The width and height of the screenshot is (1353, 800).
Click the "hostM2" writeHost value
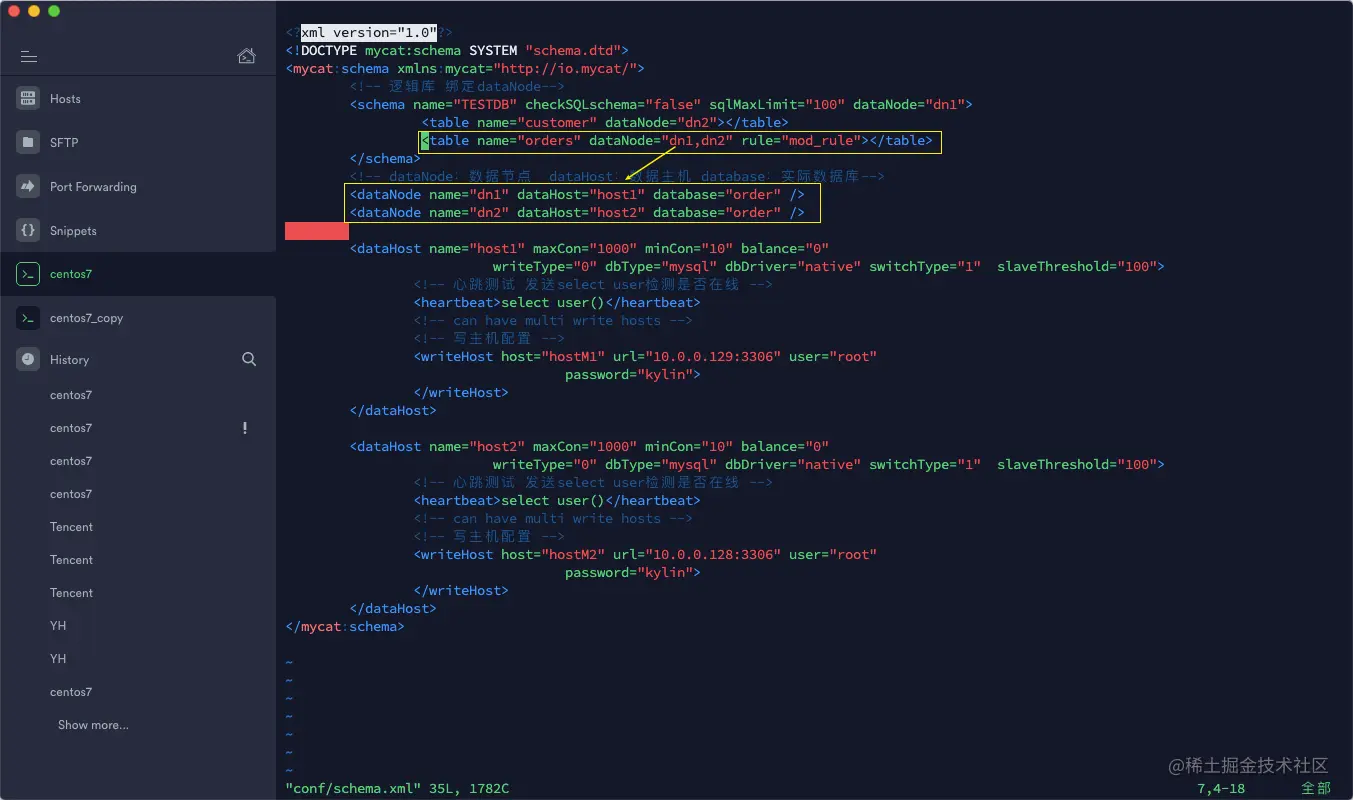pos(573,554)
